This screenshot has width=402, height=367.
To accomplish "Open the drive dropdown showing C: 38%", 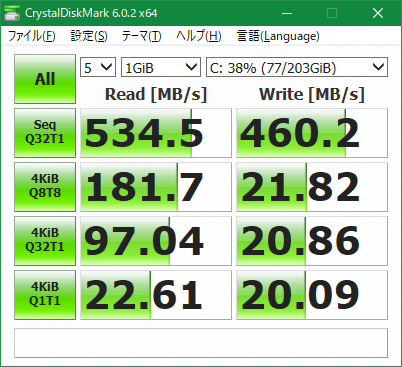I will [x=297, y=67].
